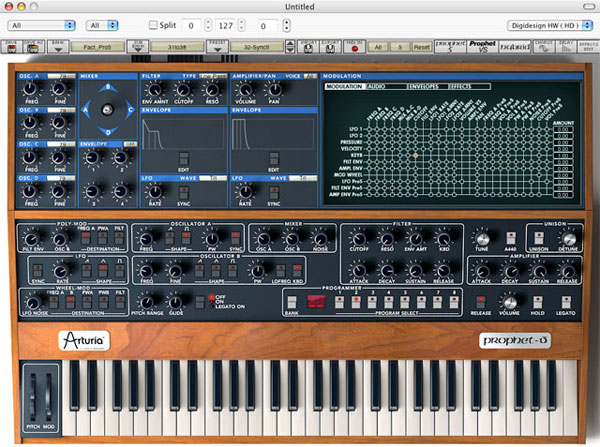Click the Glide knob
Screen dimensions: 600x447
pos(175,303)
